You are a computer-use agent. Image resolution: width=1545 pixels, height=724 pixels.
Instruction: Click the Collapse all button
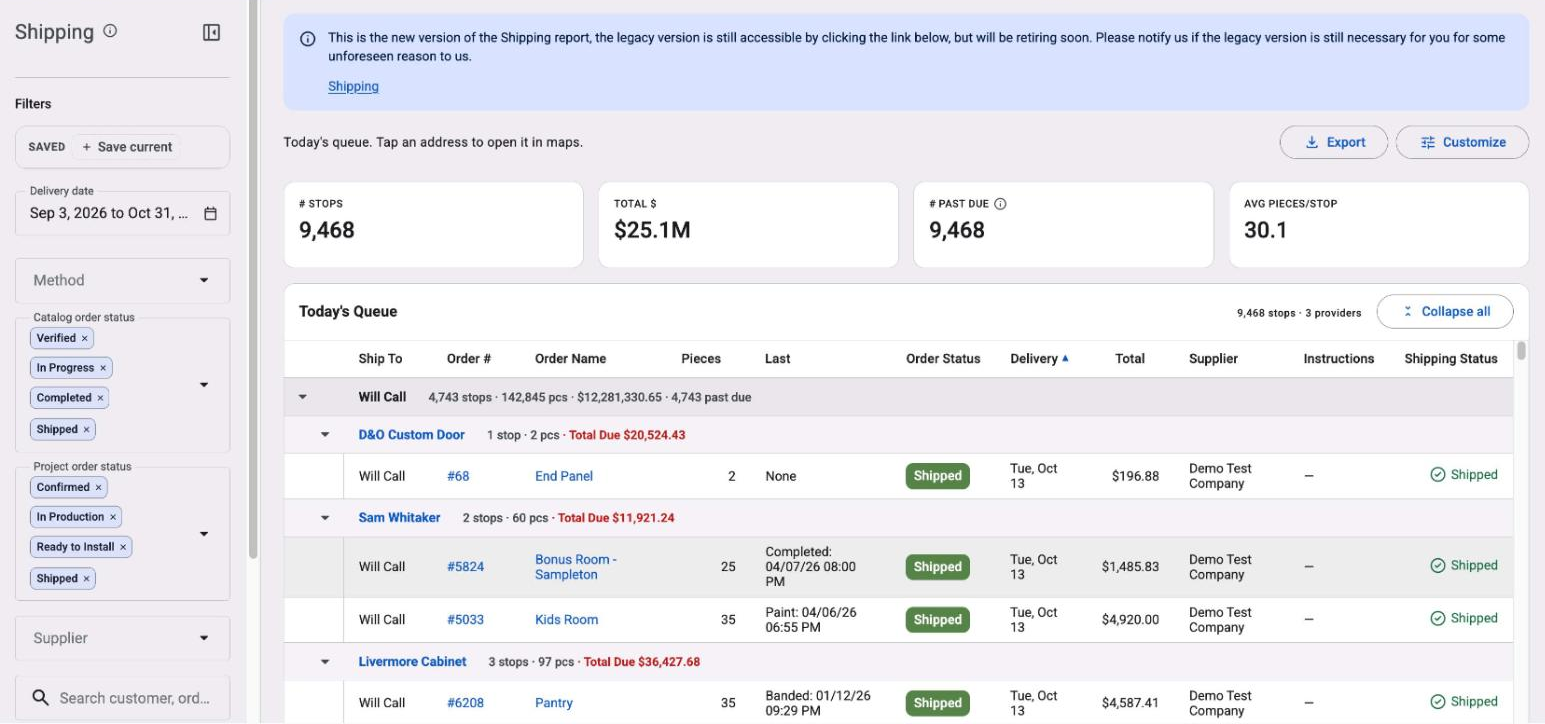point(1445,312)
